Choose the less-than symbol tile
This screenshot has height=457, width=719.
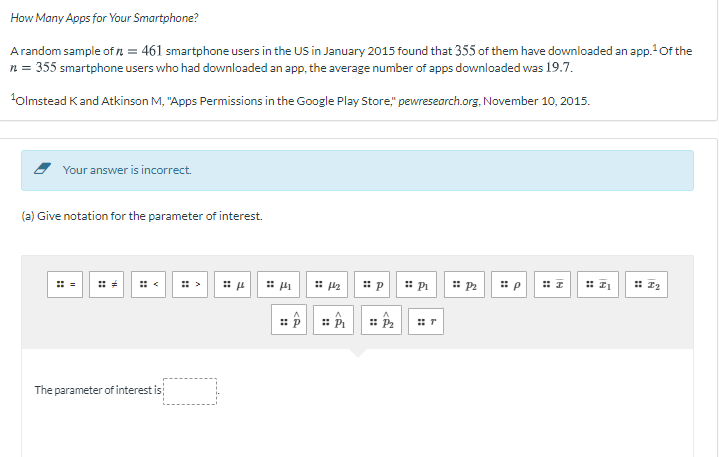click(x=148, y=285)
